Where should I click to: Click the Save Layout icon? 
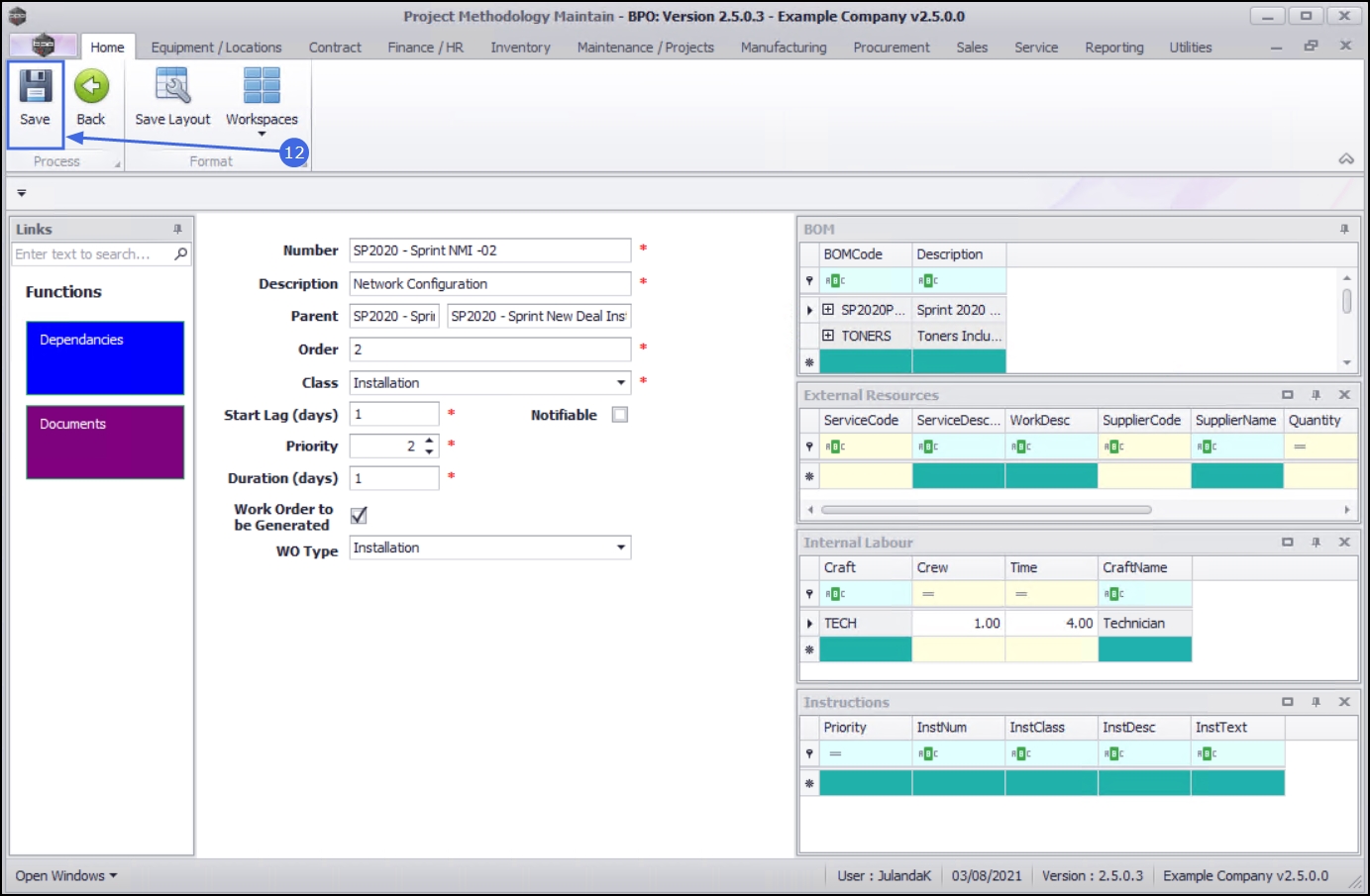pyautogui.click(x=172, y=87)
